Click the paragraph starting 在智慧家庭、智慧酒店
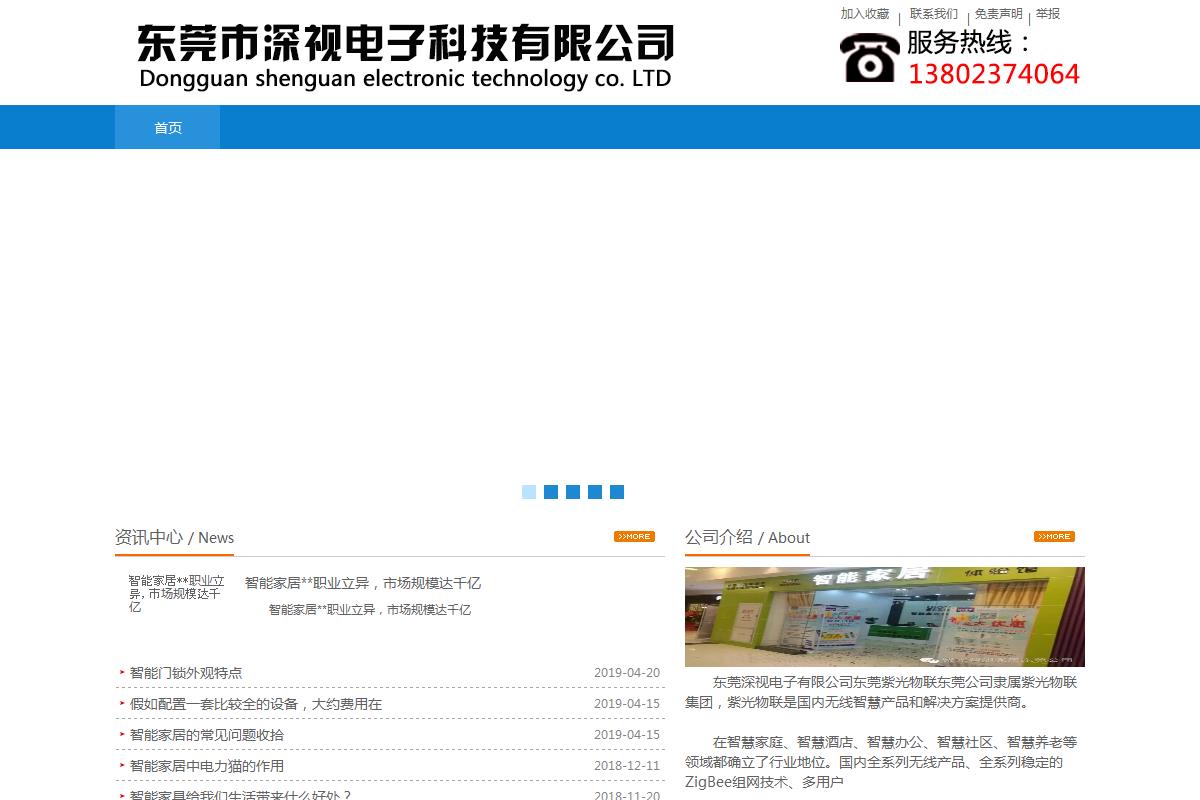 [881, 762]
